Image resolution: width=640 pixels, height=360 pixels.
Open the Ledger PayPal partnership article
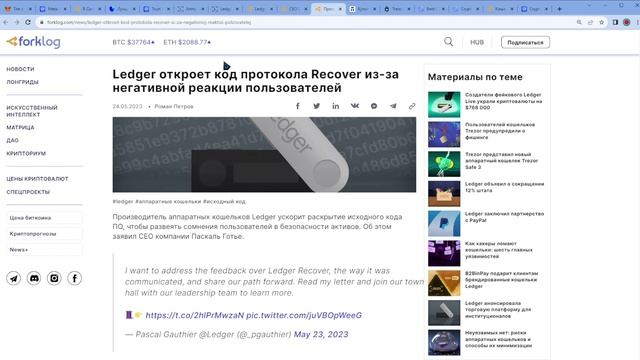coord(504,217)
